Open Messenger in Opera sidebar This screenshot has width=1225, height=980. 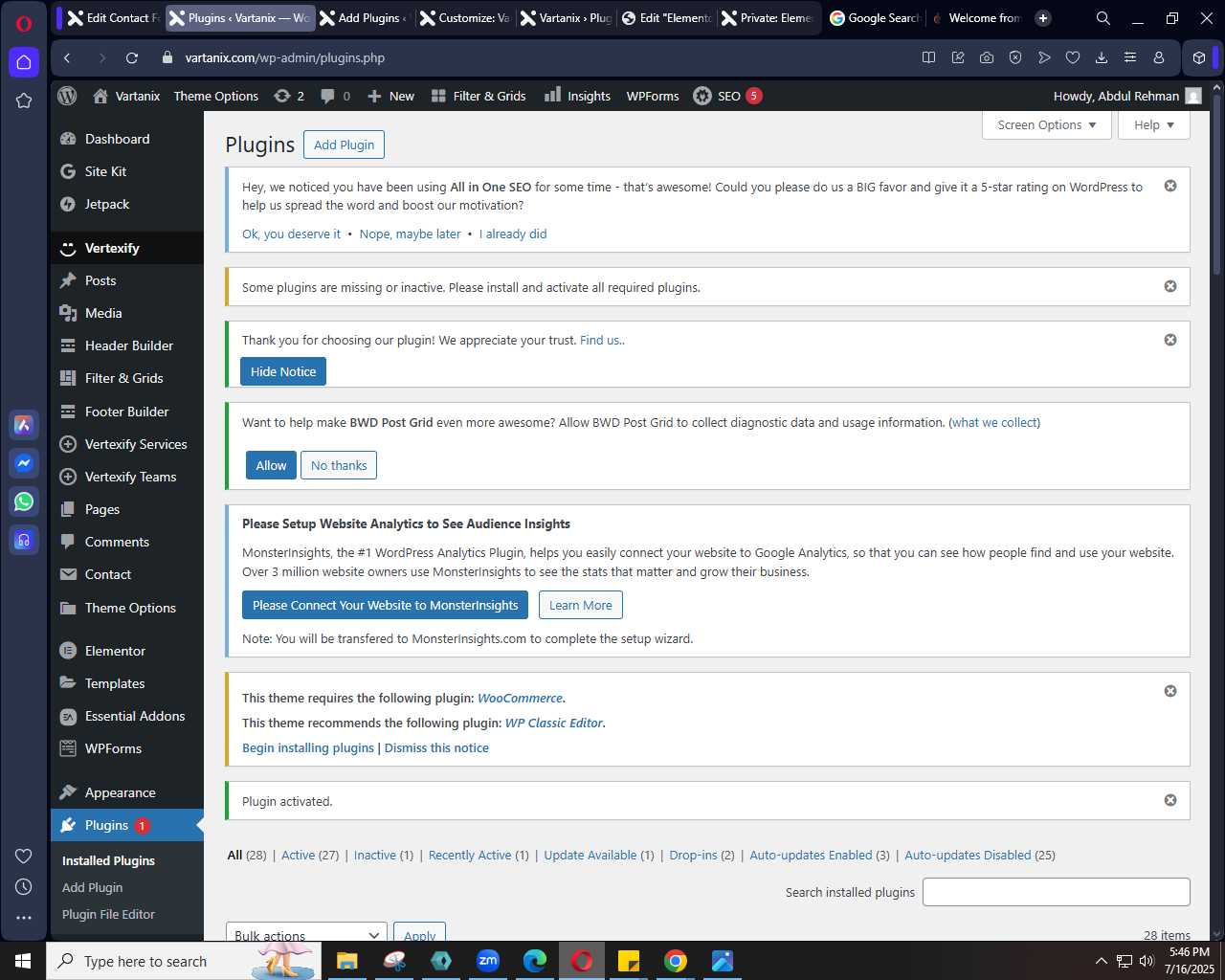pos(24,463)
